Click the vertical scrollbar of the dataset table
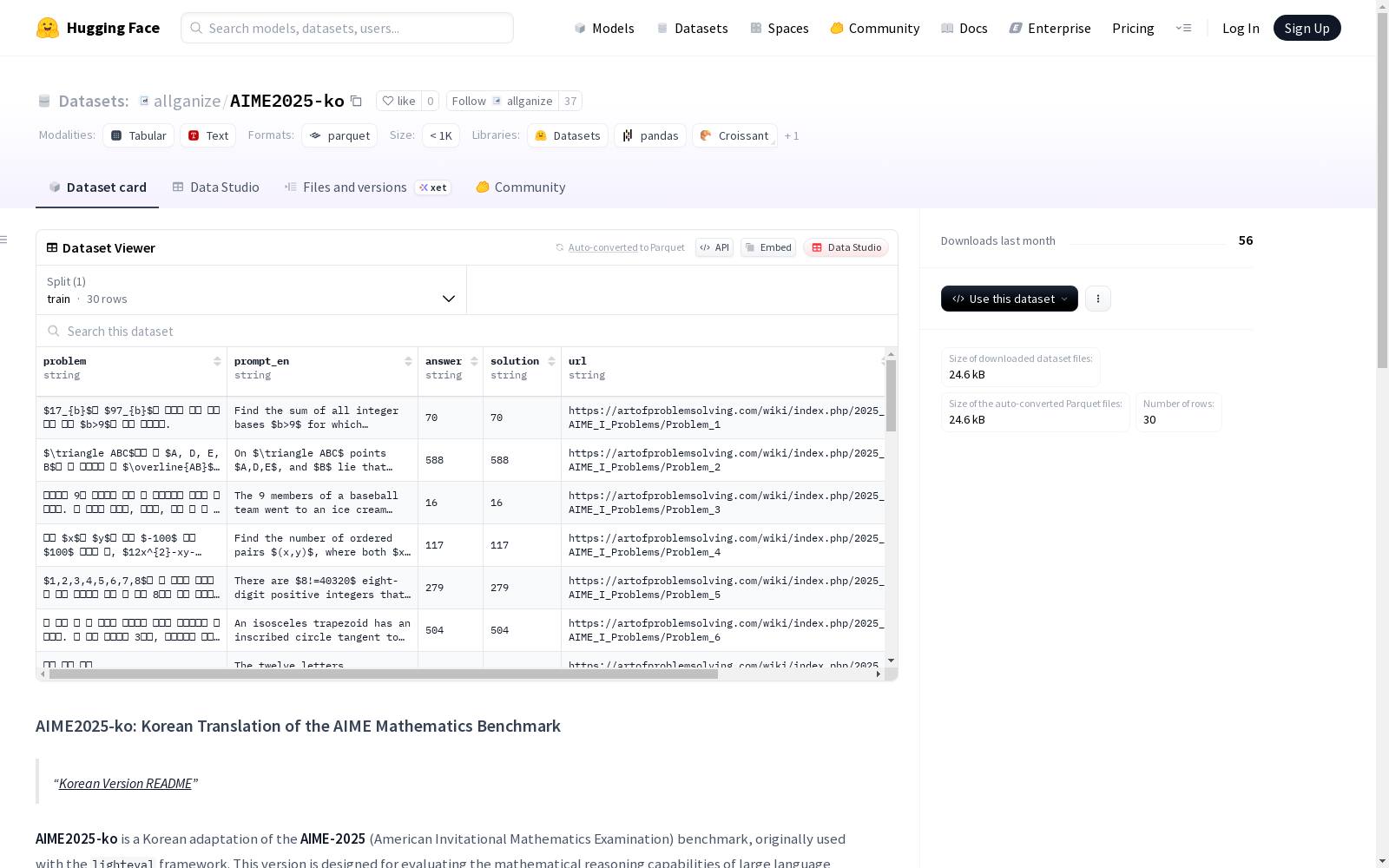The image size is (1389, 868). [x=891, y=396]
